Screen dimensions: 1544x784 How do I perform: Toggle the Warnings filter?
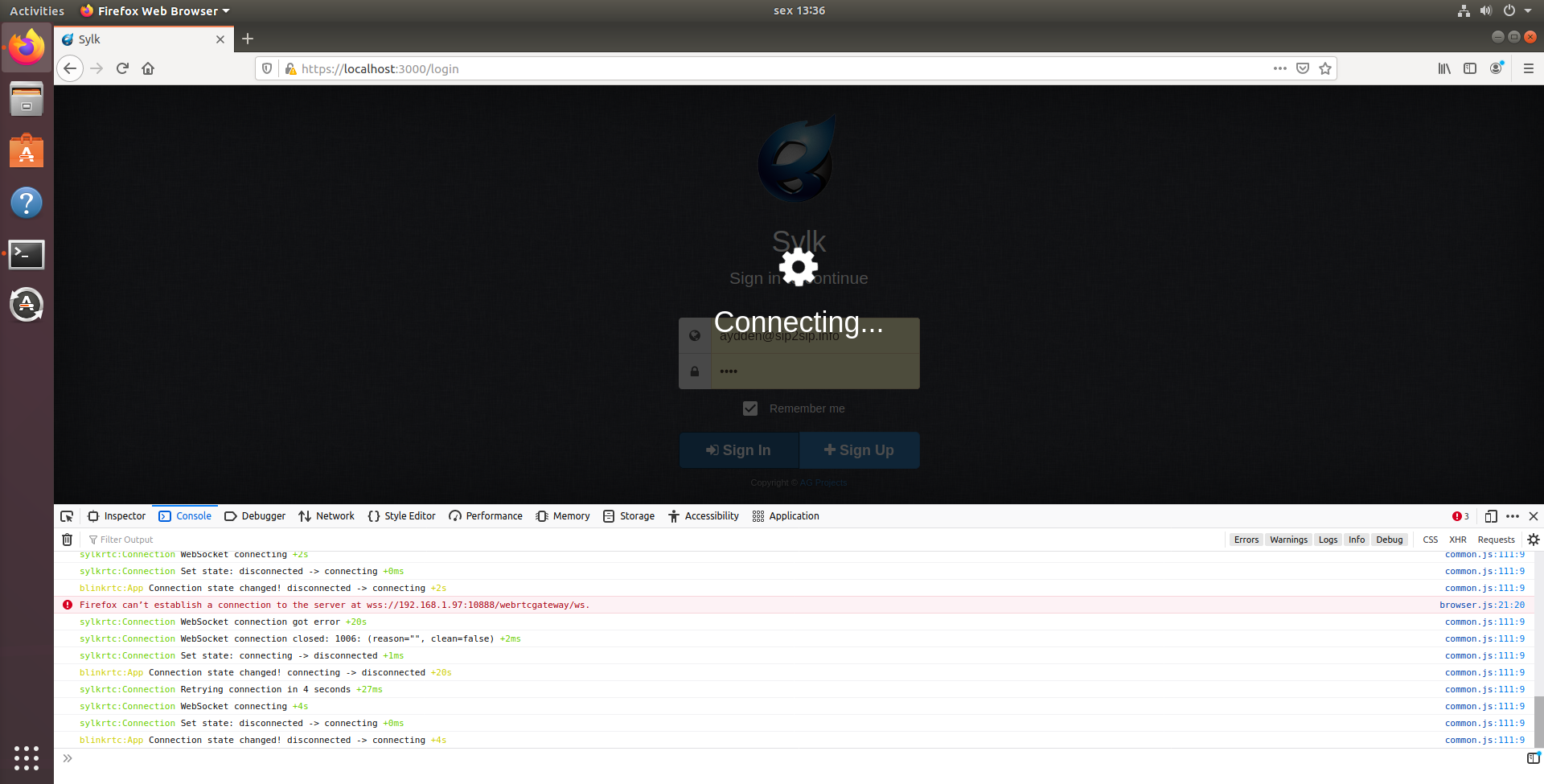1288,540
